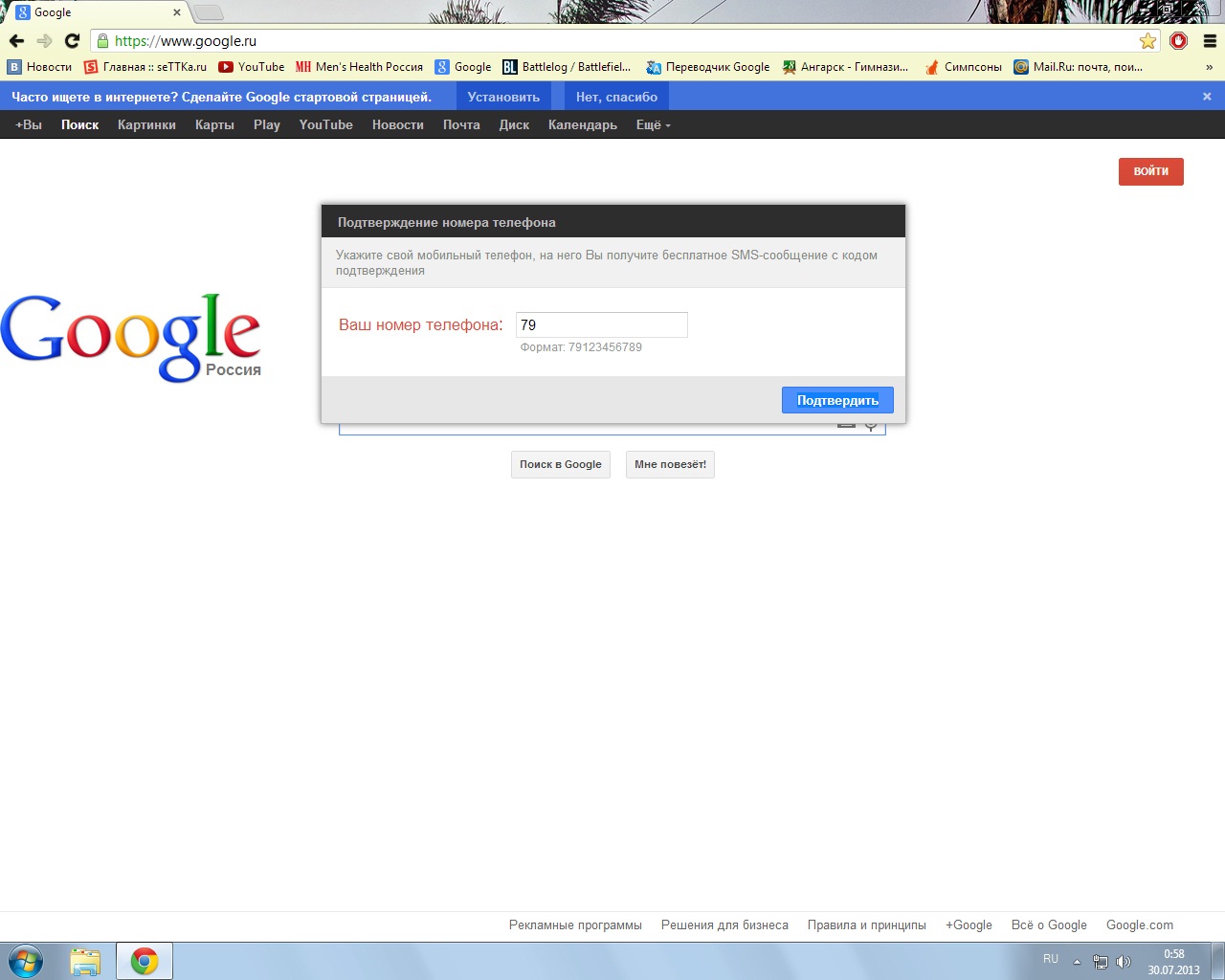
Task: Open the Google bookmark in bookmarks bar
Action: [463, 67]
